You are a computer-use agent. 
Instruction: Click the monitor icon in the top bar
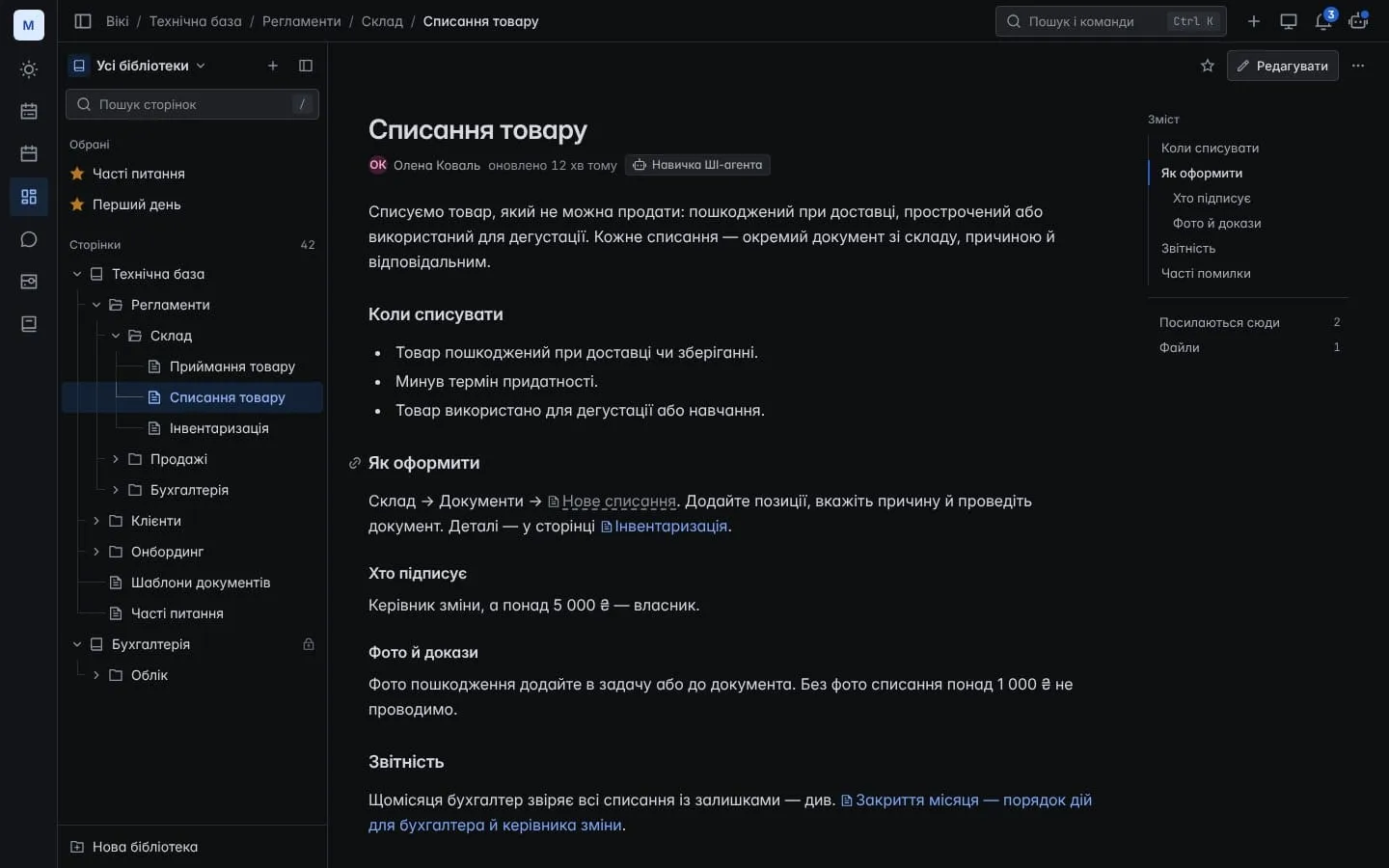click(x=1289, y=21)
